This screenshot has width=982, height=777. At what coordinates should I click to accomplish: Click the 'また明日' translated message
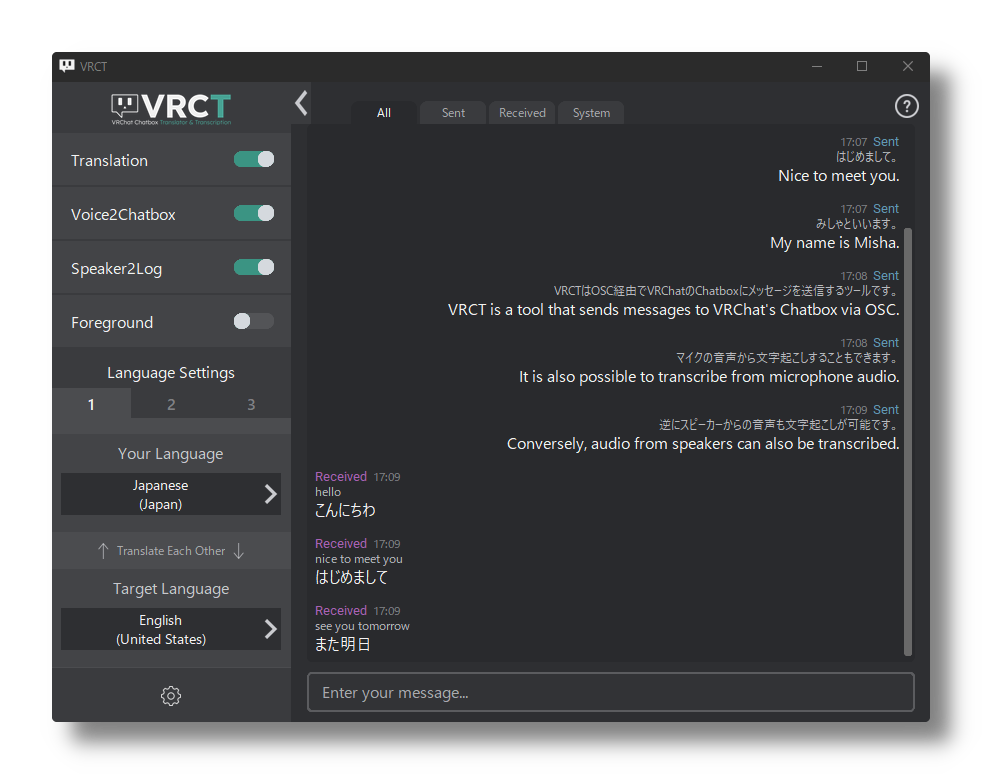343,644
